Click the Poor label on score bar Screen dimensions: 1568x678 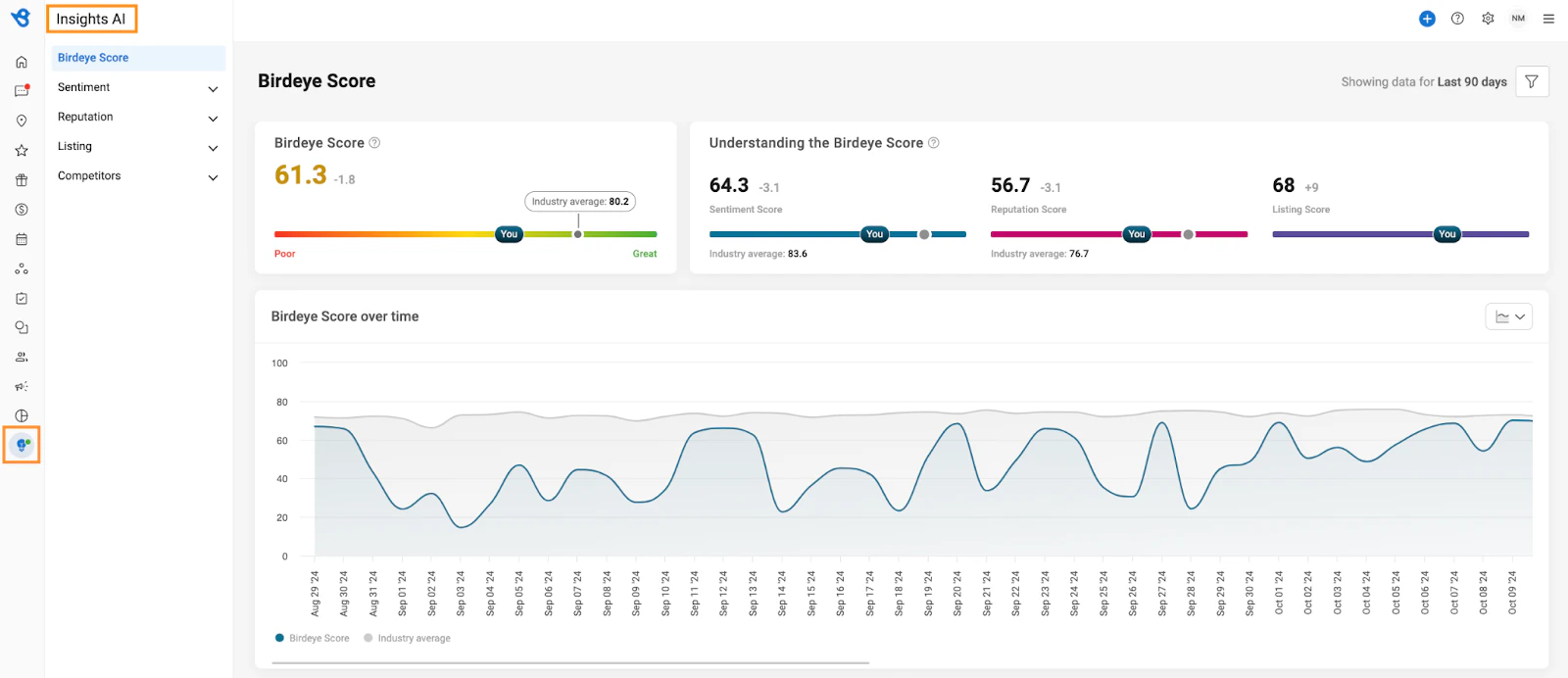pyautogui.click(x=284, y=254)
